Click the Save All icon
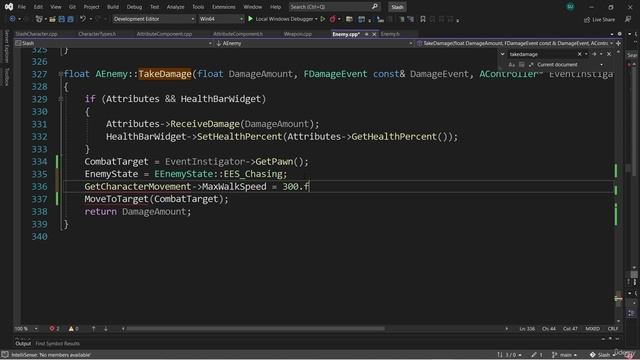The height and width of the screenshot is (360, 640). 70,19
